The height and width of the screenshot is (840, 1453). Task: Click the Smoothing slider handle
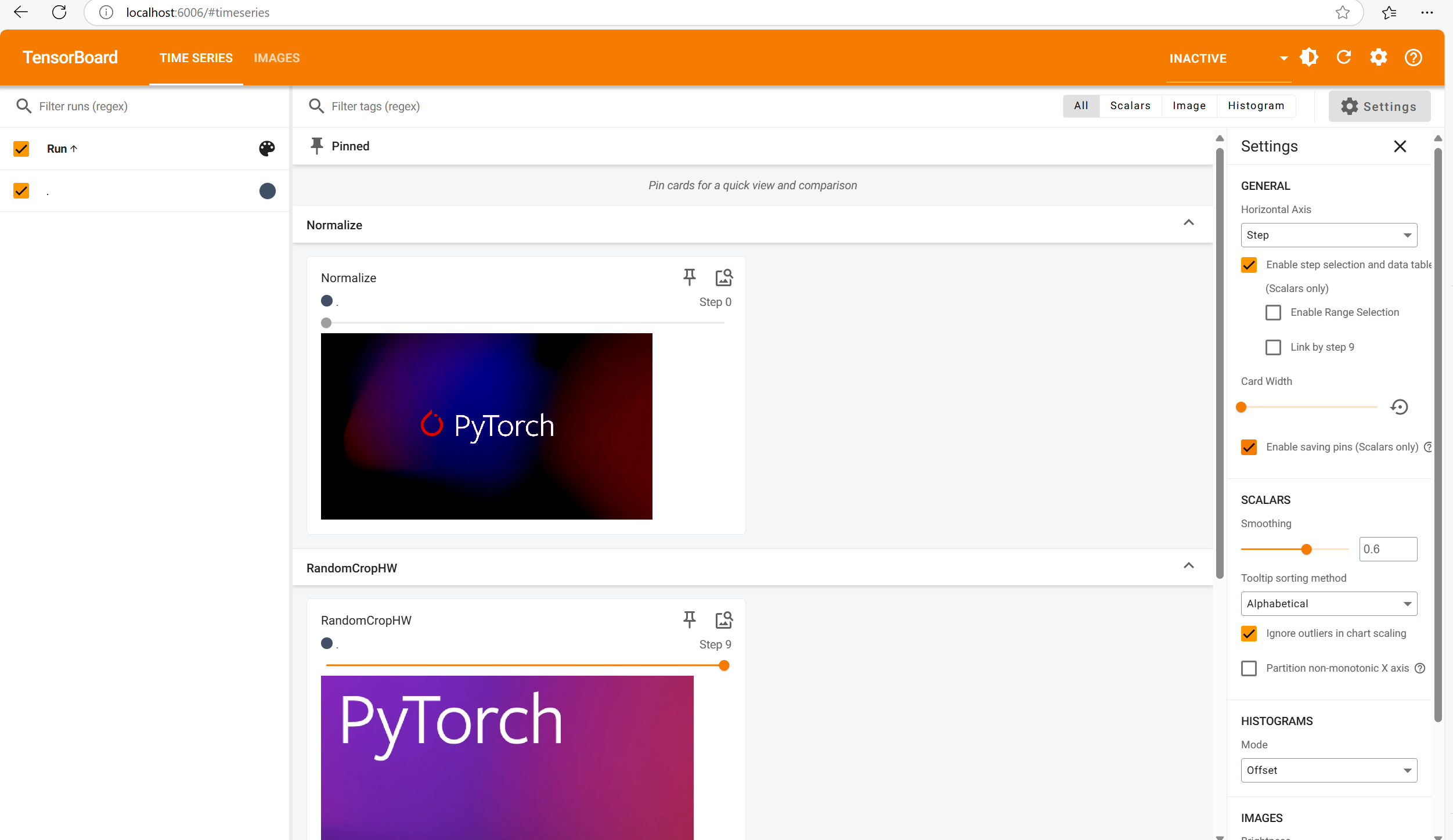click(1306, 549)
